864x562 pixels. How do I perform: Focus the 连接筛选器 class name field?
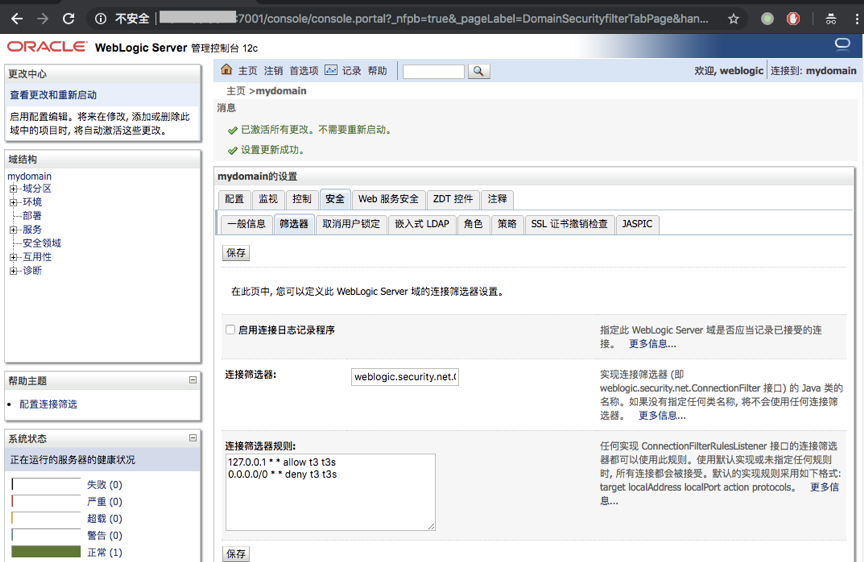[405, 377]
